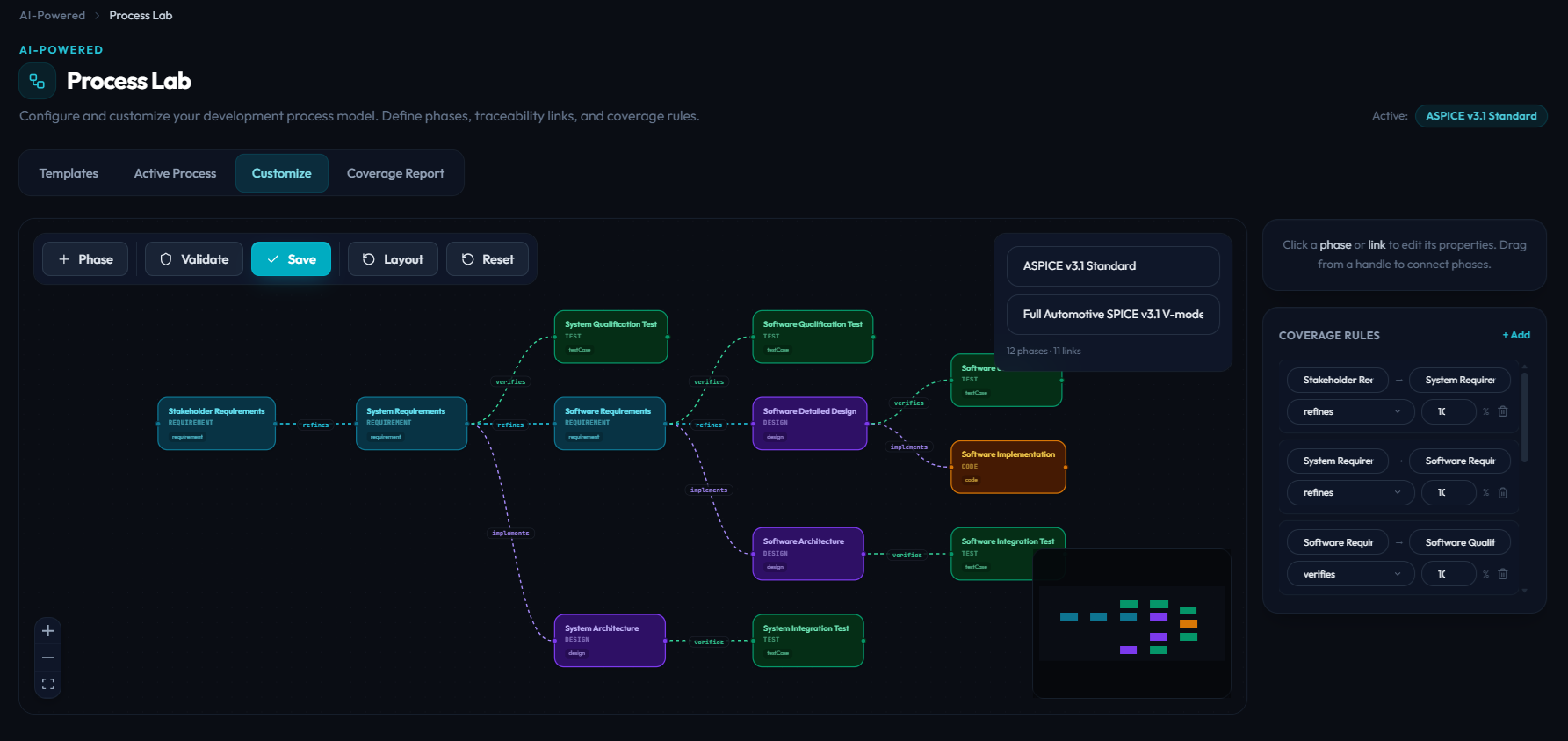This screenshot has height=741, width=1568.
Task: Select the Software Architecture design node
Action: [x=808, y=554]
